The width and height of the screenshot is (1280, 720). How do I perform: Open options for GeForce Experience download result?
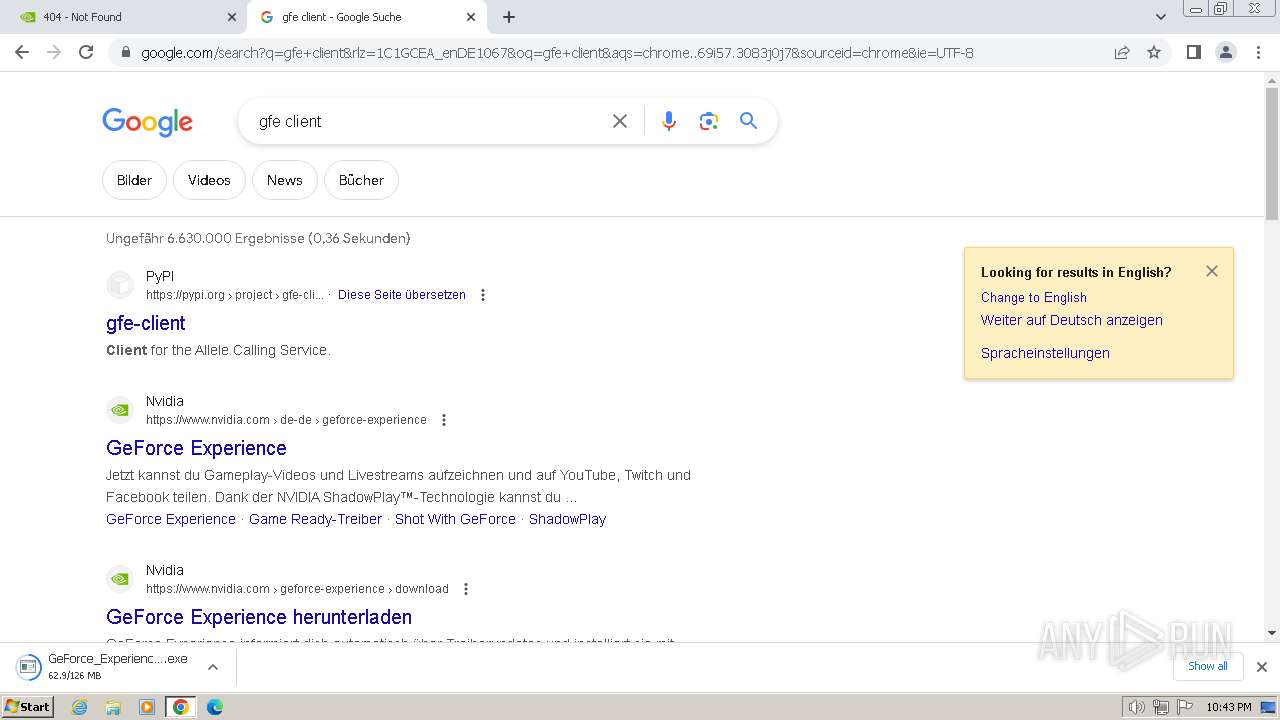pos(466,589)
